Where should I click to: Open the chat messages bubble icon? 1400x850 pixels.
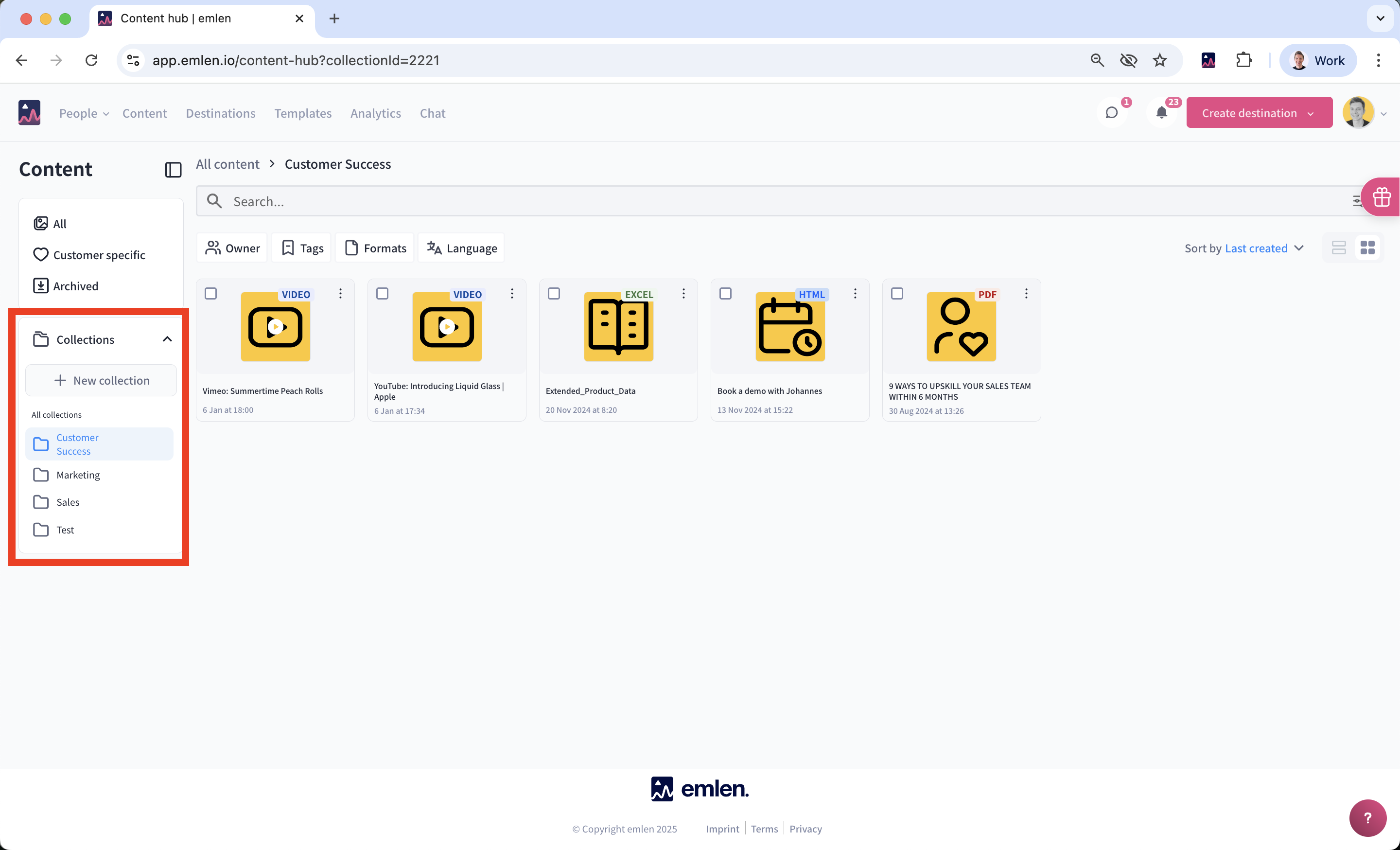point(1111,112)
